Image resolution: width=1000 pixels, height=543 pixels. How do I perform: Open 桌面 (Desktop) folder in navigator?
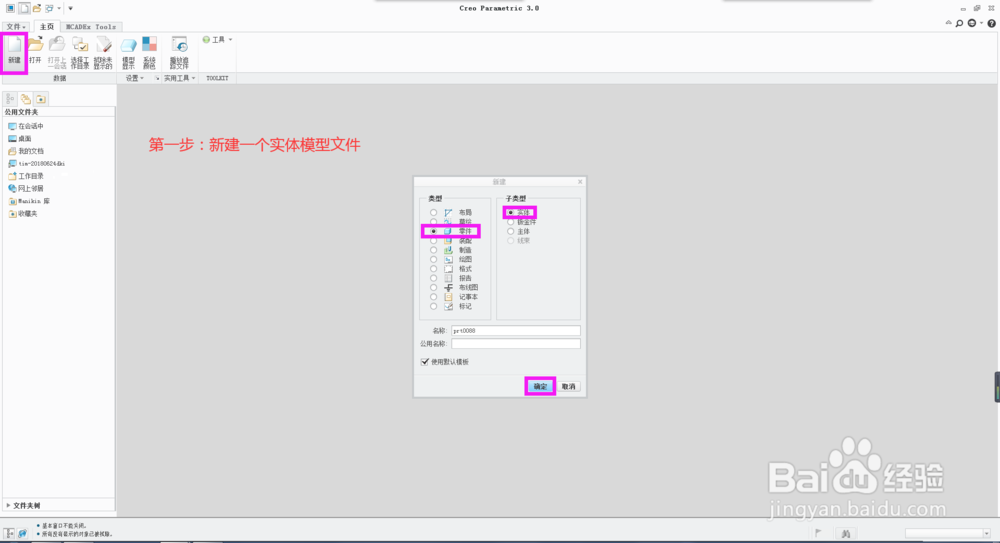(19, 138)
